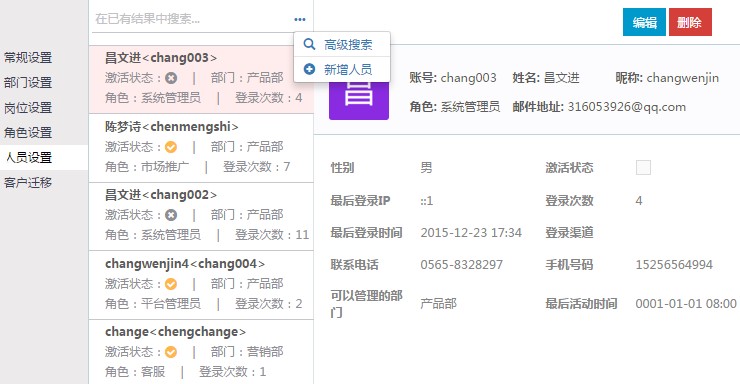Open 岗位设置 in the sidebar
The width and height of the screenshot is (740, 384).
[x=28, y=108]
